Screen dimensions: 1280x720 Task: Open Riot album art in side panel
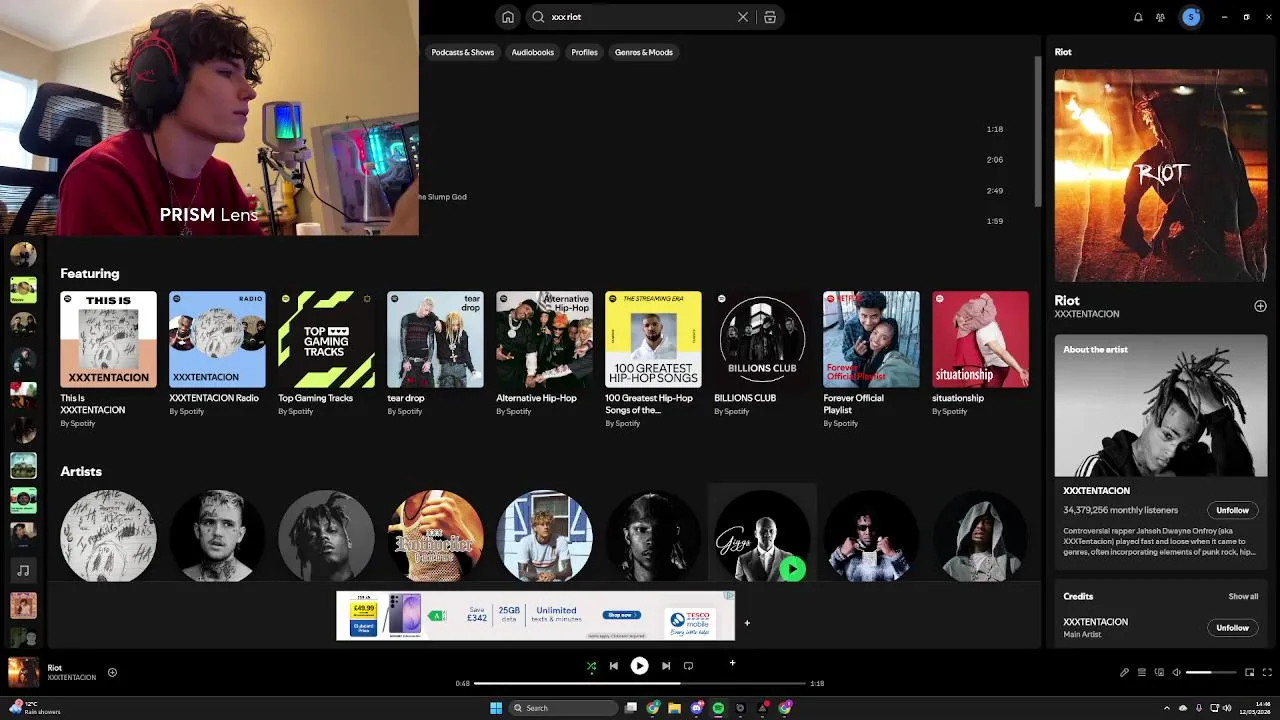point(1160,175)
